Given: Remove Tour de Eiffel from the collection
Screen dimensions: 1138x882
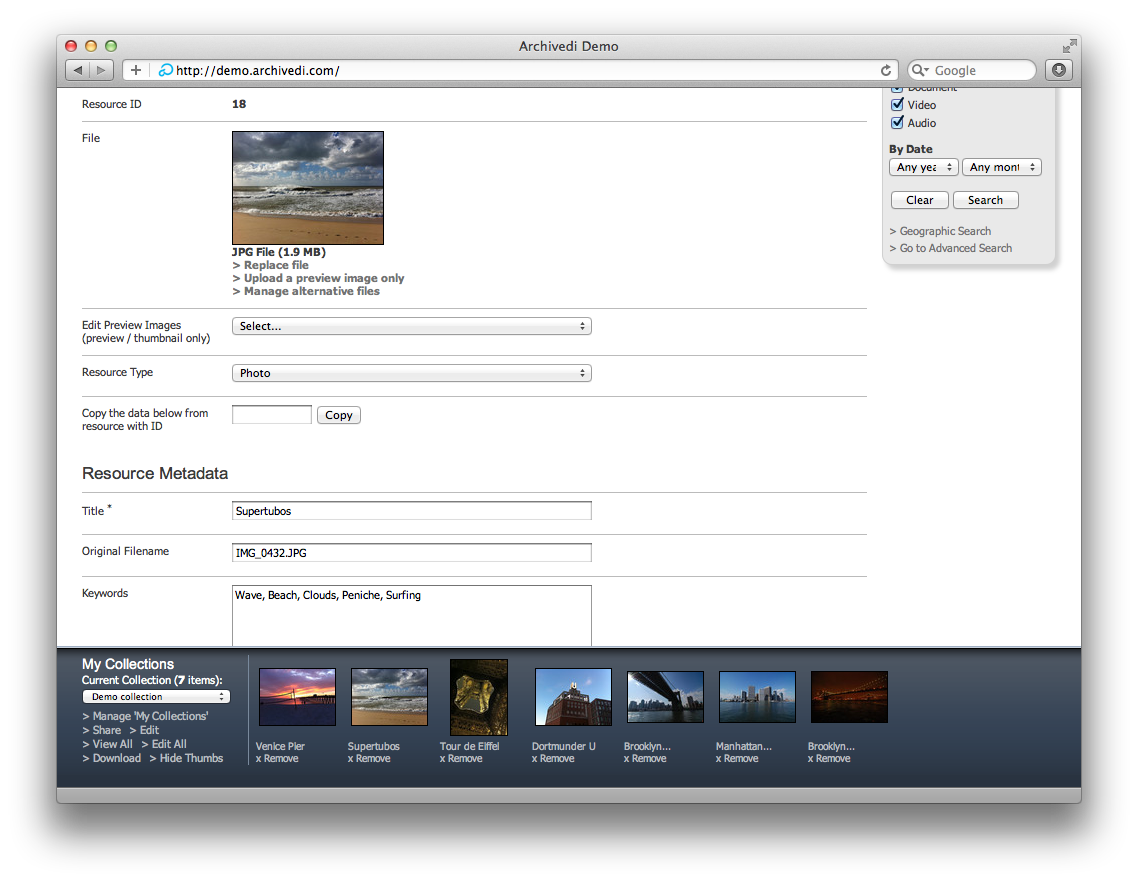Looking at the screenshot, I should pos(461,759).
